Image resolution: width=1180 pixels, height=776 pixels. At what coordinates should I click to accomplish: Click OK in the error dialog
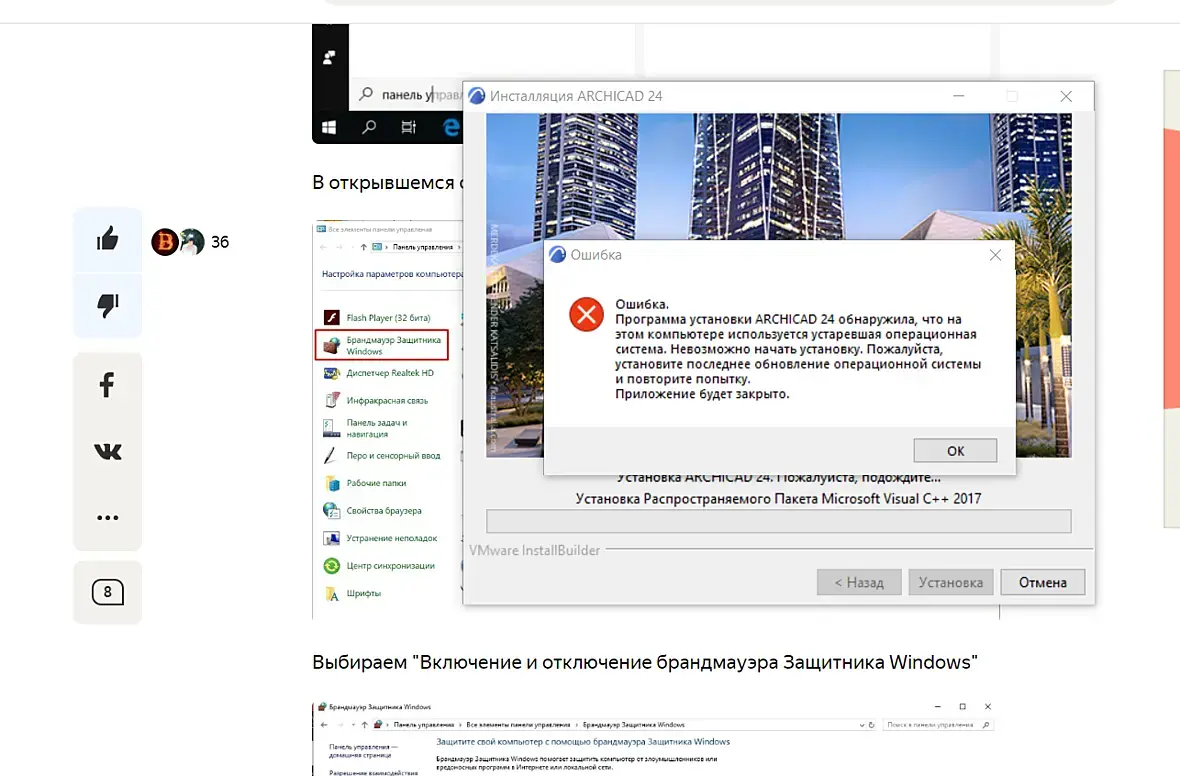[955, 450]
